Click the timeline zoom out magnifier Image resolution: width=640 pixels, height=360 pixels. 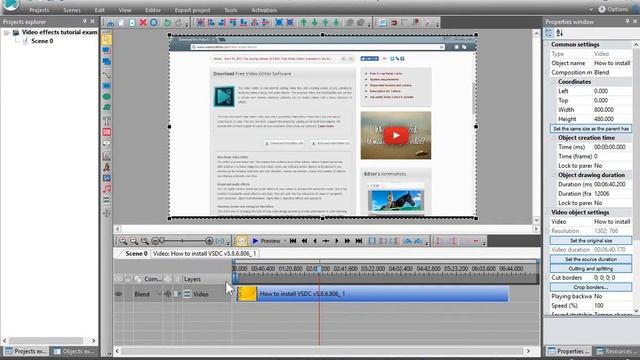coord(133,241)
